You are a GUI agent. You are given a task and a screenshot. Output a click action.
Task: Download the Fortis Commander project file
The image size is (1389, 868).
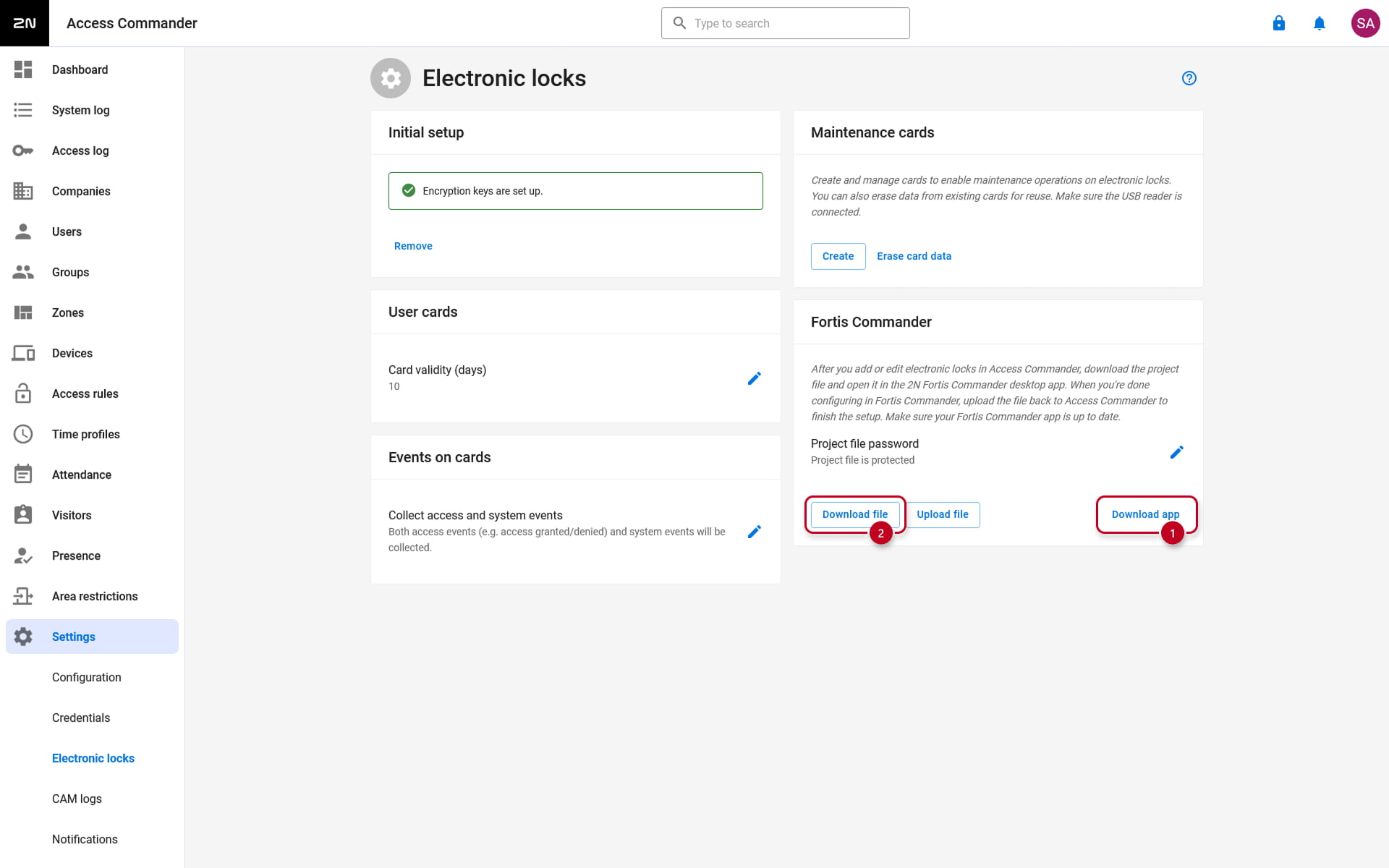pos(855,514)
